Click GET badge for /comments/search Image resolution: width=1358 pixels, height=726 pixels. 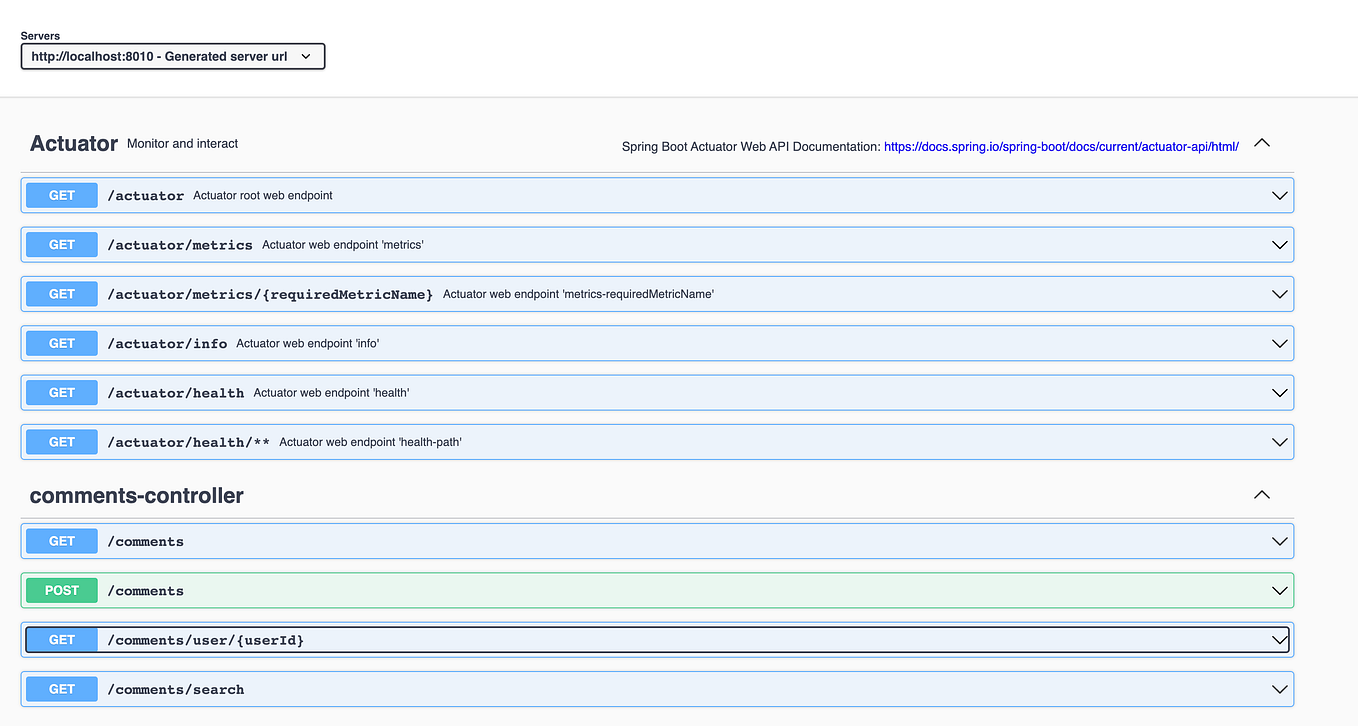point(62,689)
